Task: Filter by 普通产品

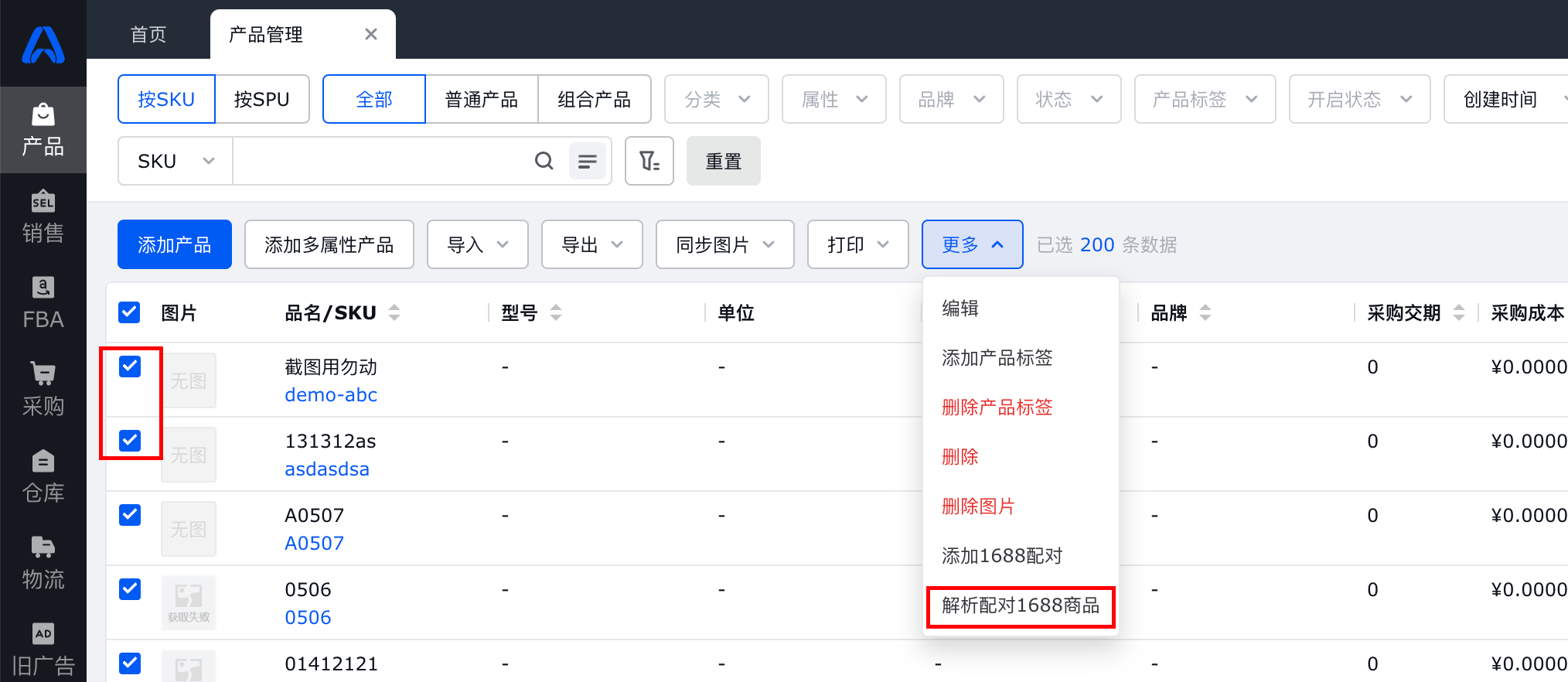Action: point(482,99)
